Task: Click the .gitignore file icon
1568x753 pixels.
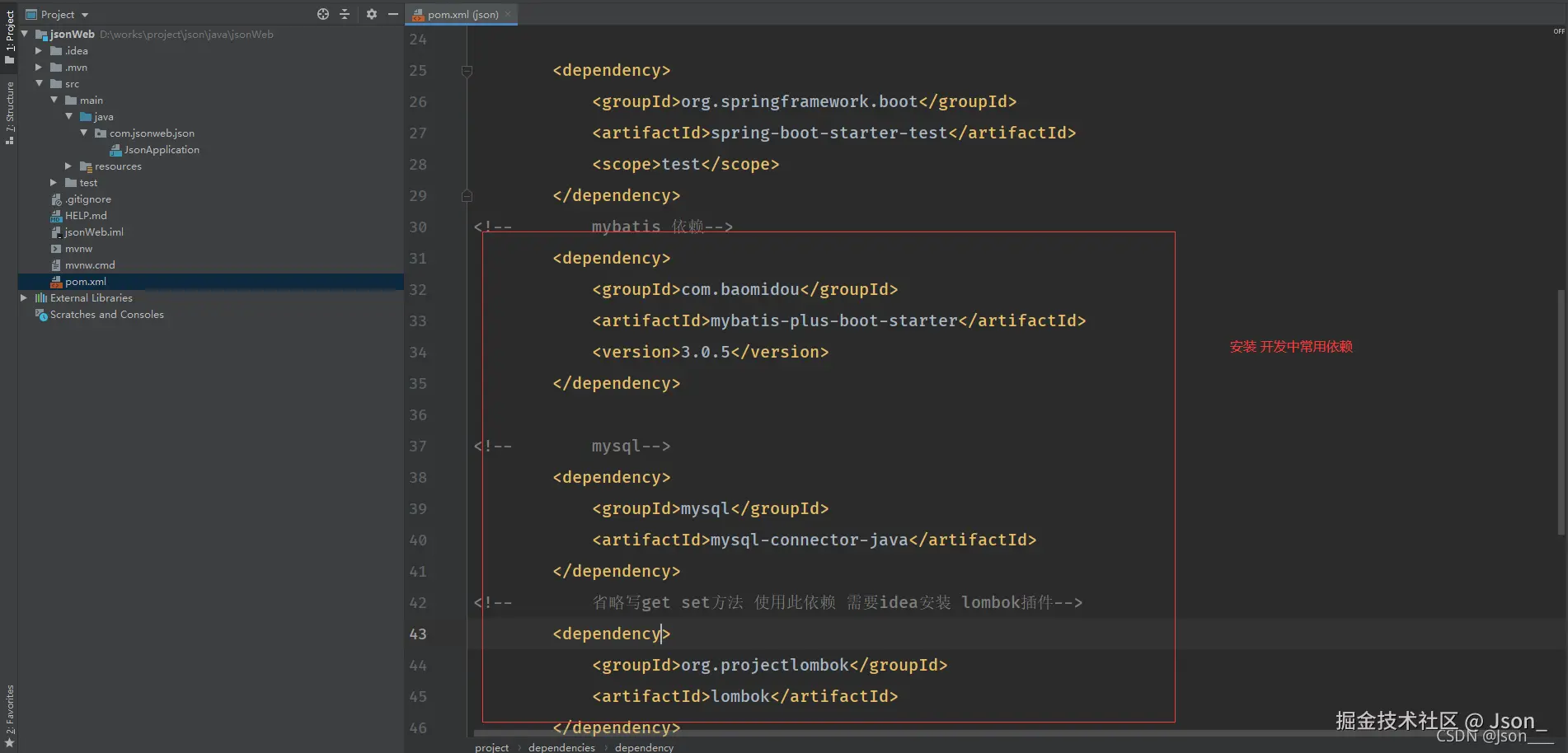Action: (x=56, y=199)
